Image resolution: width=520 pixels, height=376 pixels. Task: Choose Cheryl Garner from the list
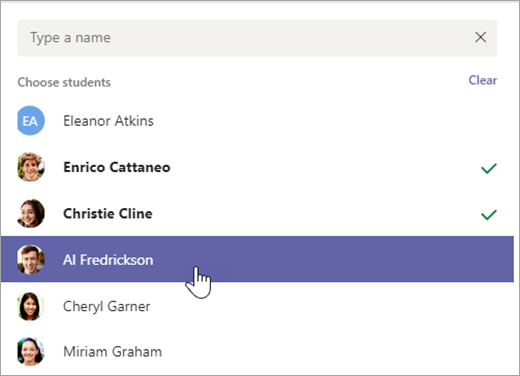pyautogui.click(x=107, y=307)
